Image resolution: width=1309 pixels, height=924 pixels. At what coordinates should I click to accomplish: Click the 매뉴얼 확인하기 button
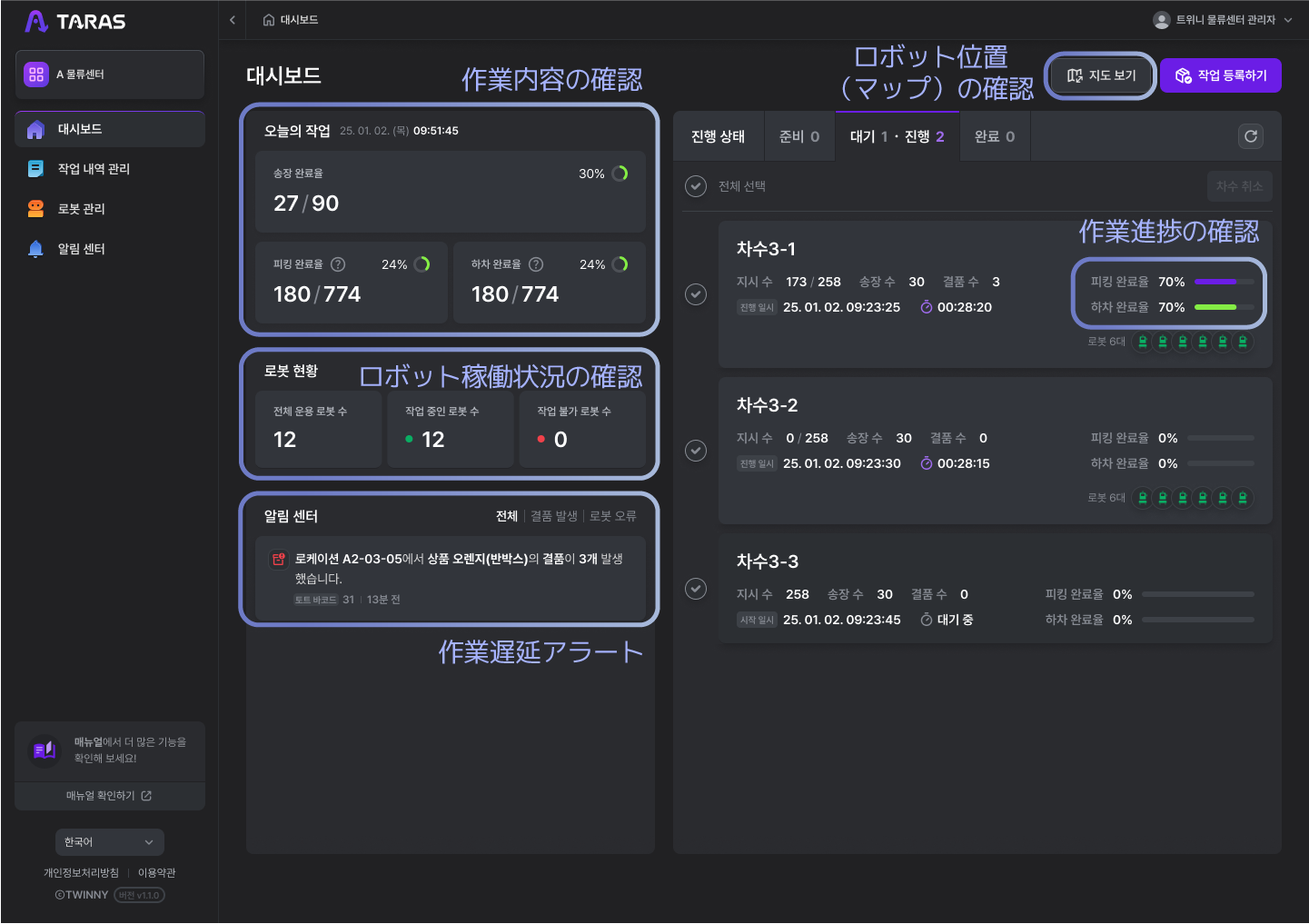(x=110, y=796)
